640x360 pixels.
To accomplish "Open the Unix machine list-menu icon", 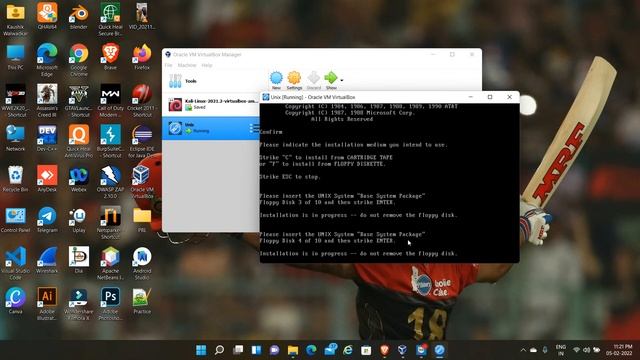I will point(254,128).
